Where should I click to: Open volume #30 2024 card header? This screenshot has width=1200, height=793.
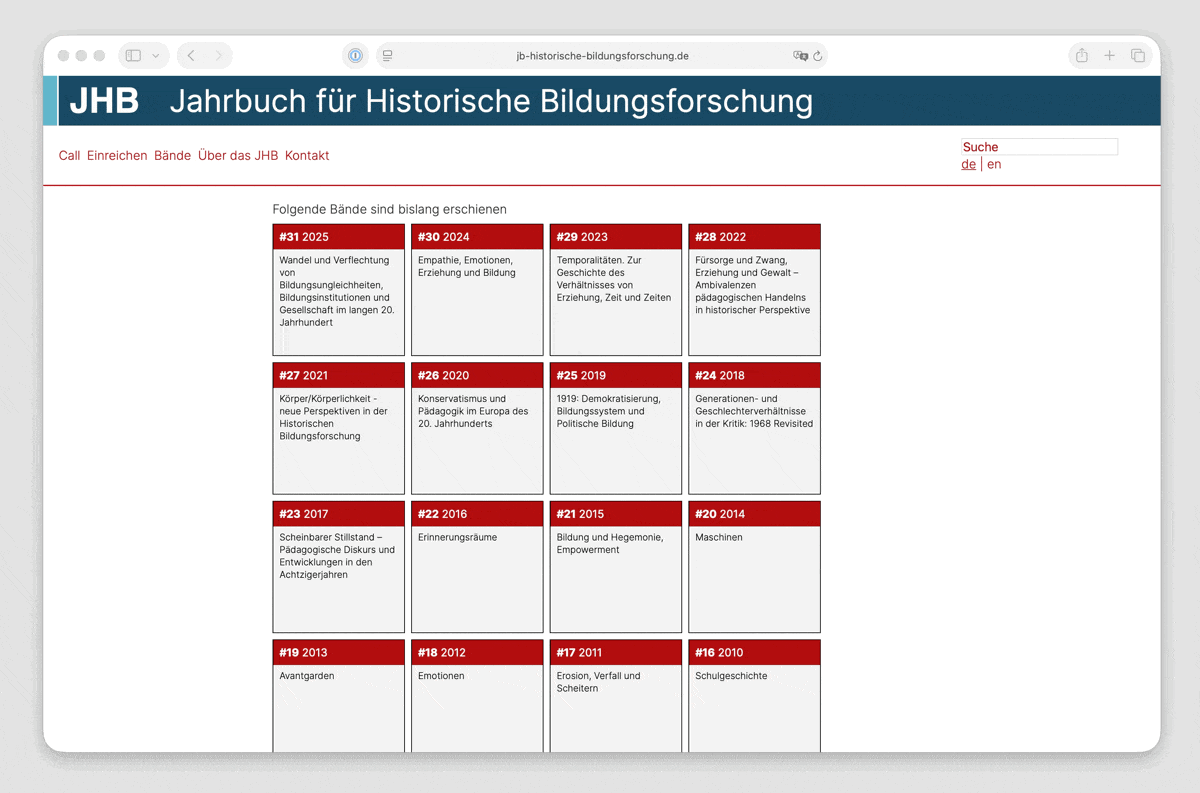point(477,237)
